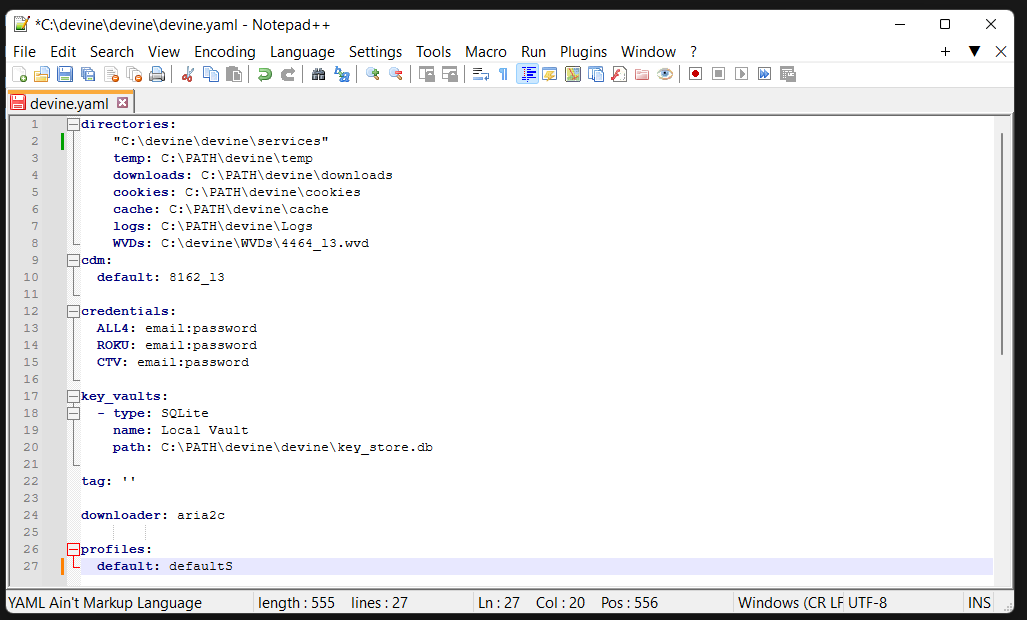This screenshot has height=620, width=1027.
Task: Click the Zoom Out magnifier icon
Action: pos(396,74)
